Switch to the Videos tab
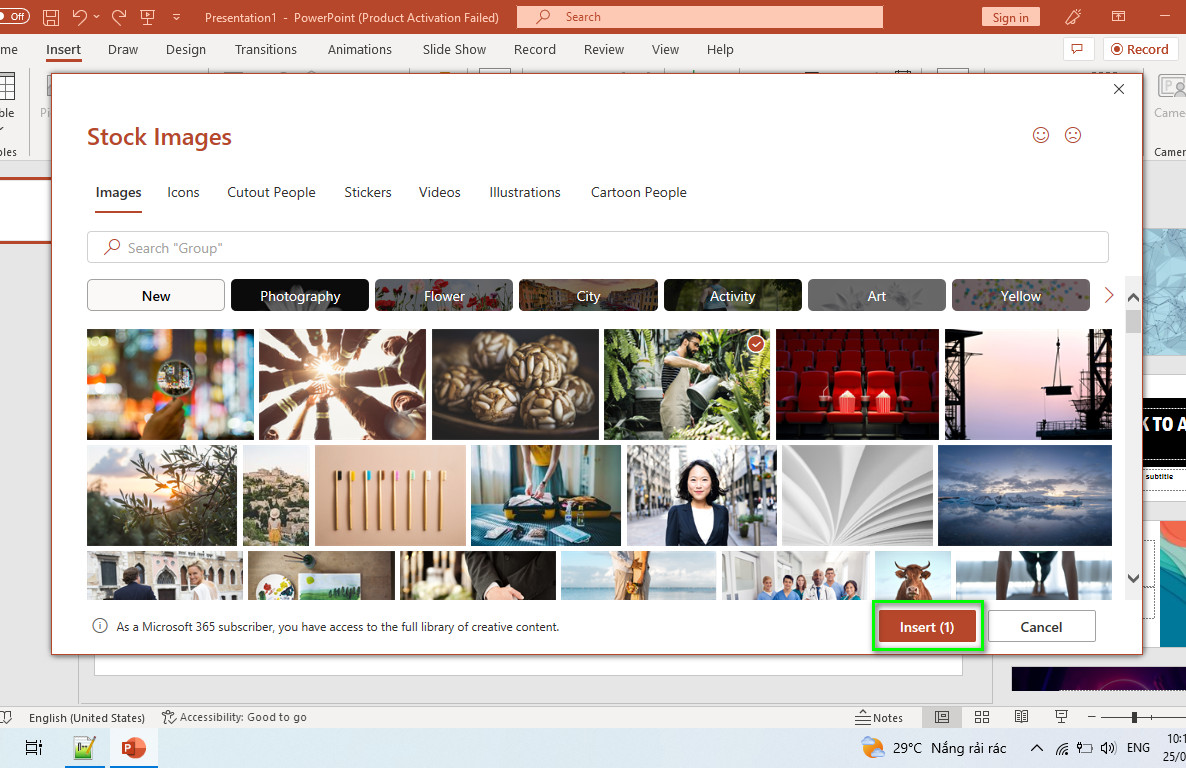This screenshot has height=768, width=1186. click(x=439, y=192)
